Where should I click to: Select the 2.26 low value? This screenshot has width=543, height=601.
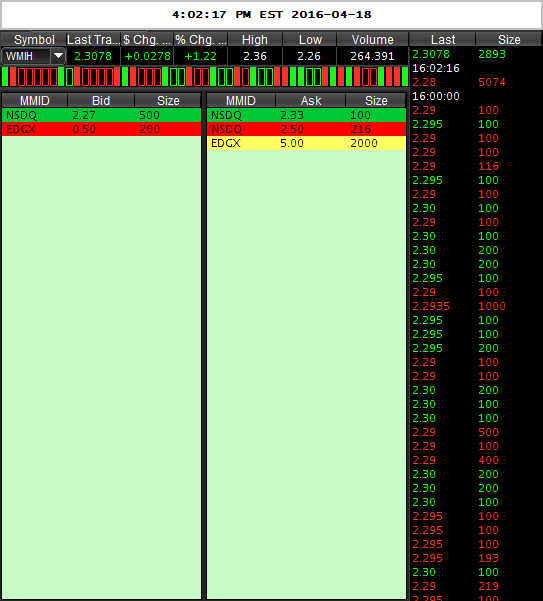pos(309,56)
